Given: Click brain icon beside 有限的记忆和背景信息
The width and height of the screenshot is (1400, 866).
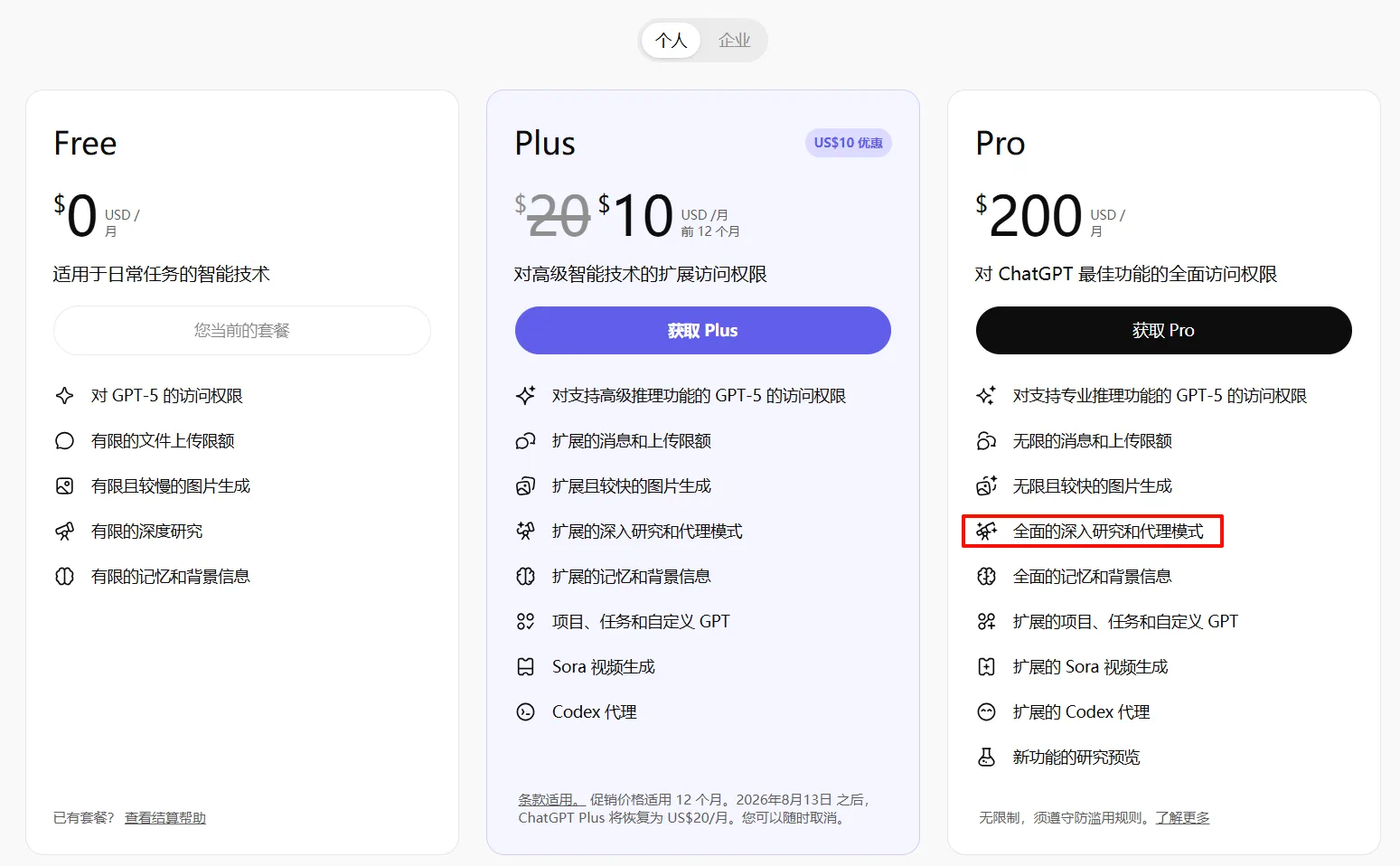Looking at the screenshot, I should [65, 577].
